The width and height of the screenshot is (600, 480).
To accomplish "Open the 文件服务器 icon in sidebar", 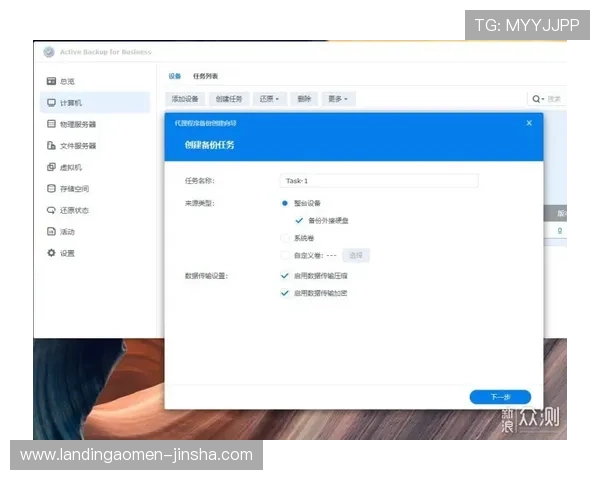I will [51, 145].
